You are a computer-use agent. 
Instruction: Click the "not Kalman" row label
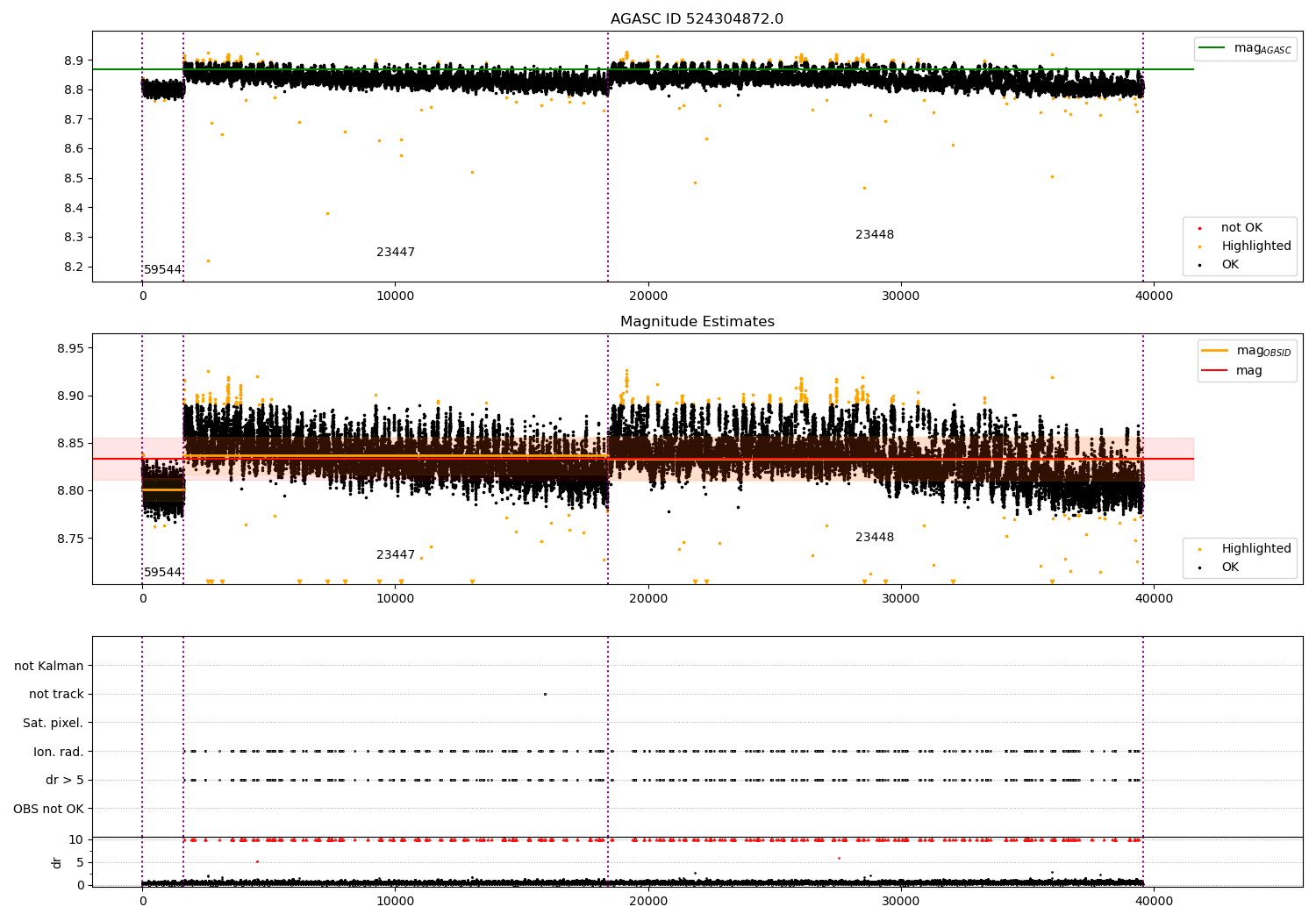(49, 666)
